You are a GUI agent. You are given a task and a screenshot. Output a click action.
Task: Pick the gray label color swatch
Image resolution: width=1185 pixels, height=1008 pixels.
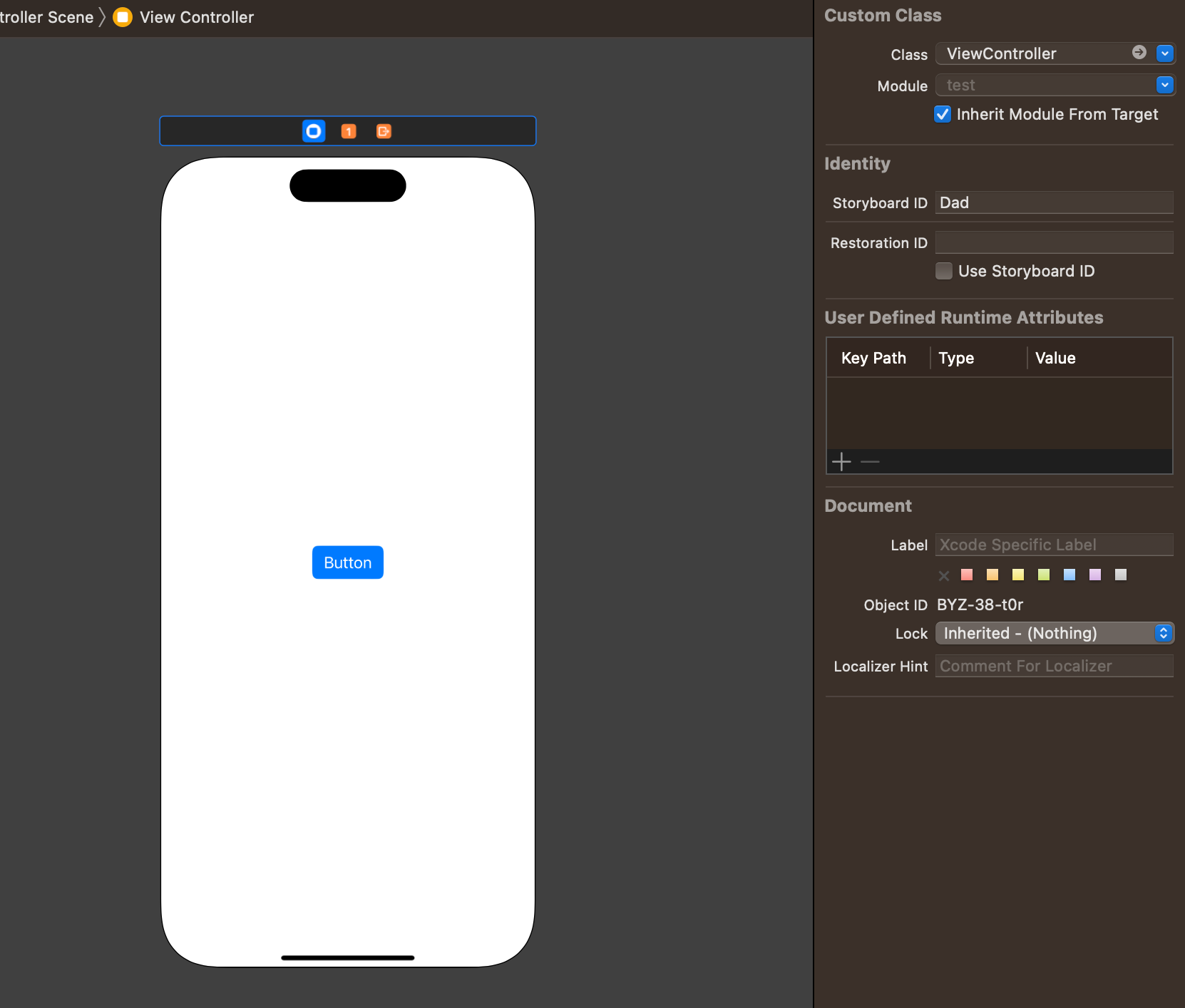pyautogui.click(x=1121, y=575)
